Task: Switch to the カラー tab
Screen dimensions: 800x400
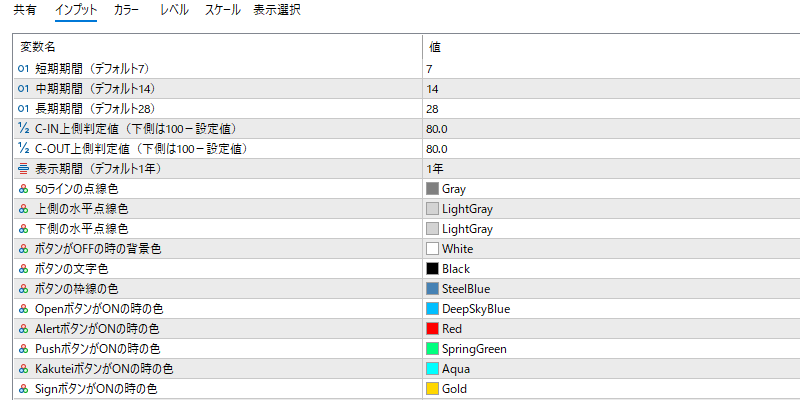Action: (x=126, y=10)
